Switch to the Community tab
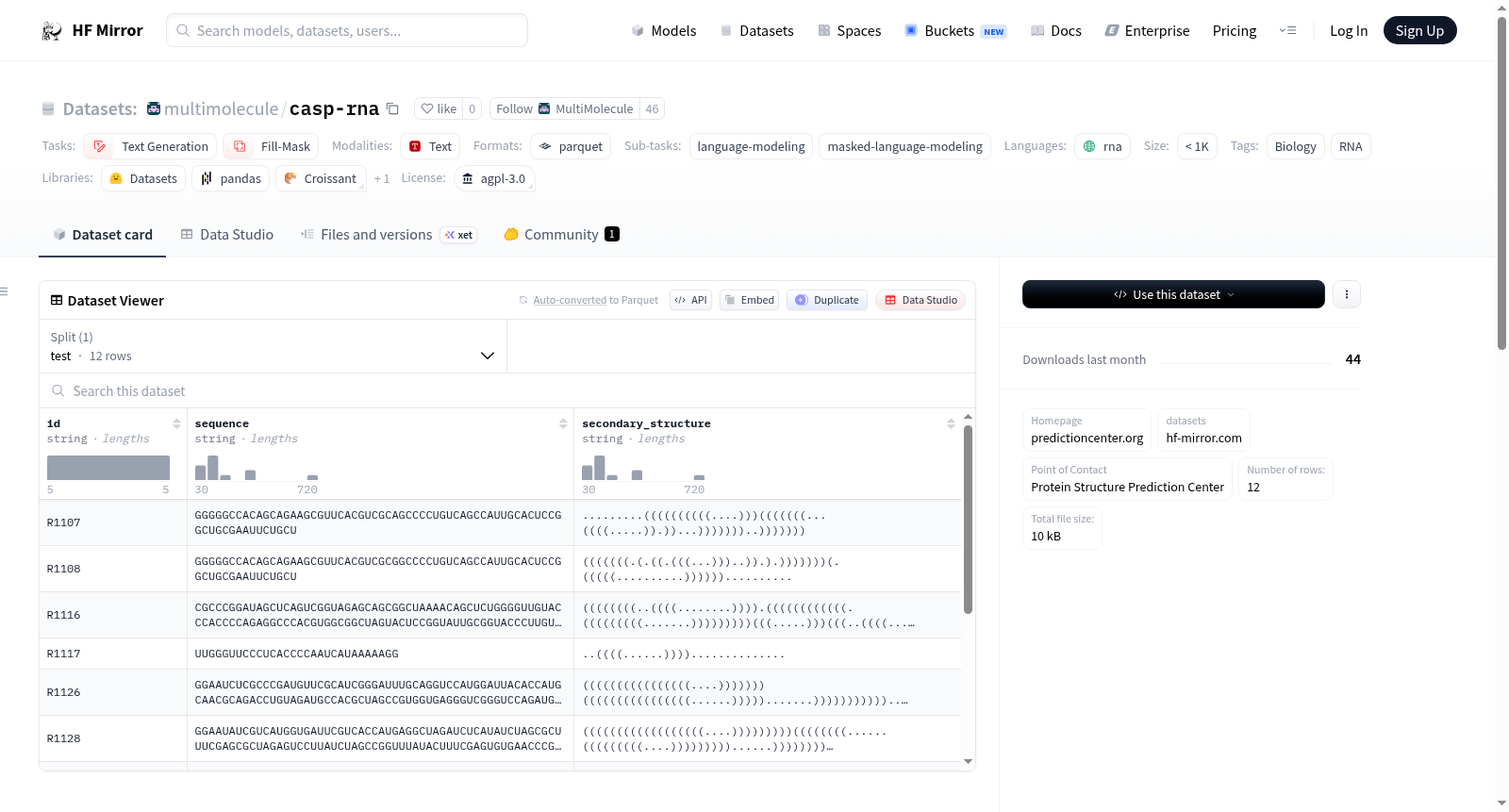Screen dimensions: 1509x812 tap(561, 235)
